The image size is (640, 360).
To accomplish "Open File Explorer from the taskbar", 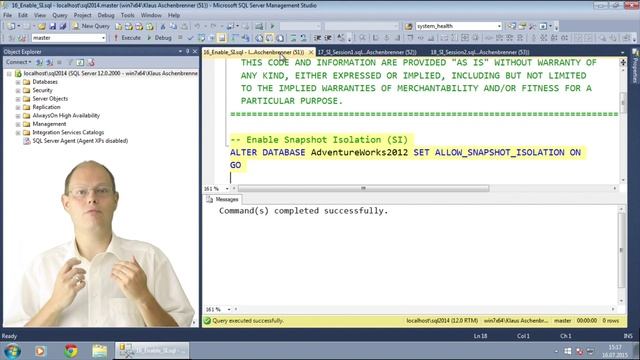I will (99, 351).
